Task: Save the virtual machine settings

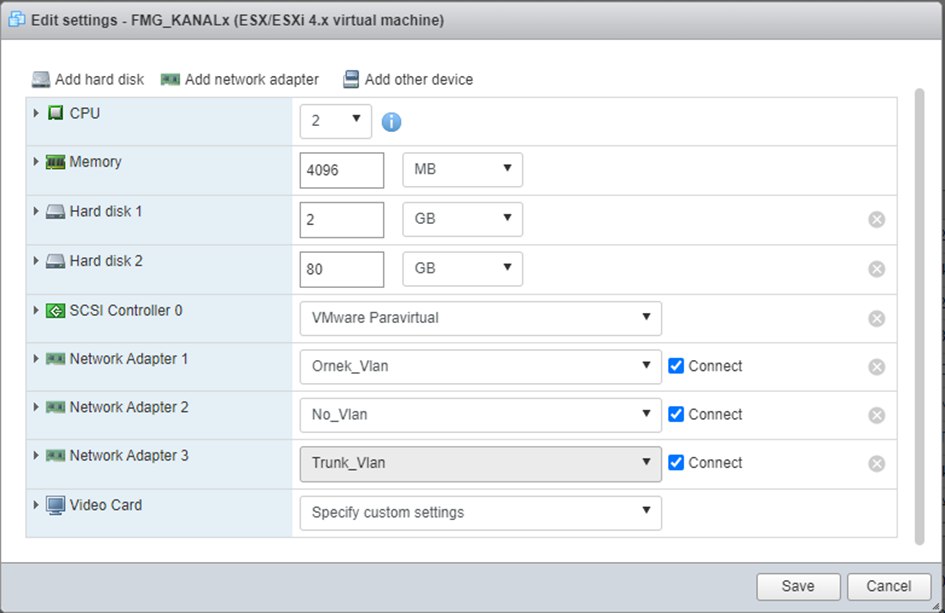Action: (x=798, y=587)
